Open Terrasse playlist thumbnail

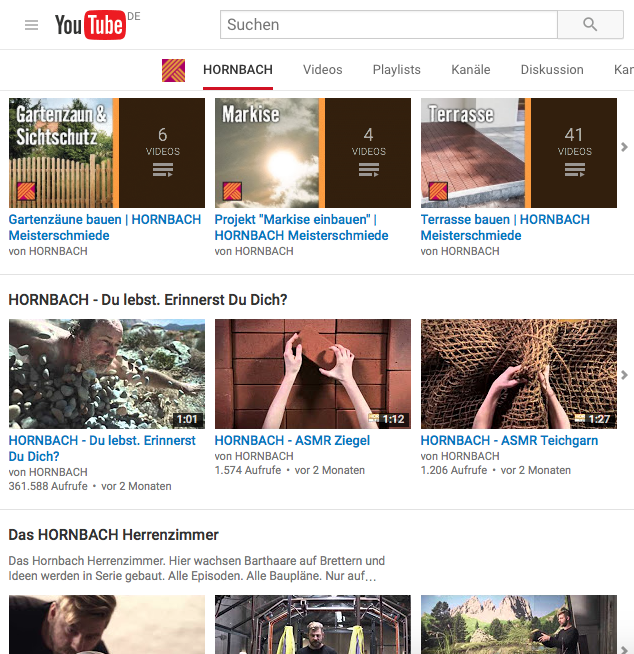click(519, 153)
